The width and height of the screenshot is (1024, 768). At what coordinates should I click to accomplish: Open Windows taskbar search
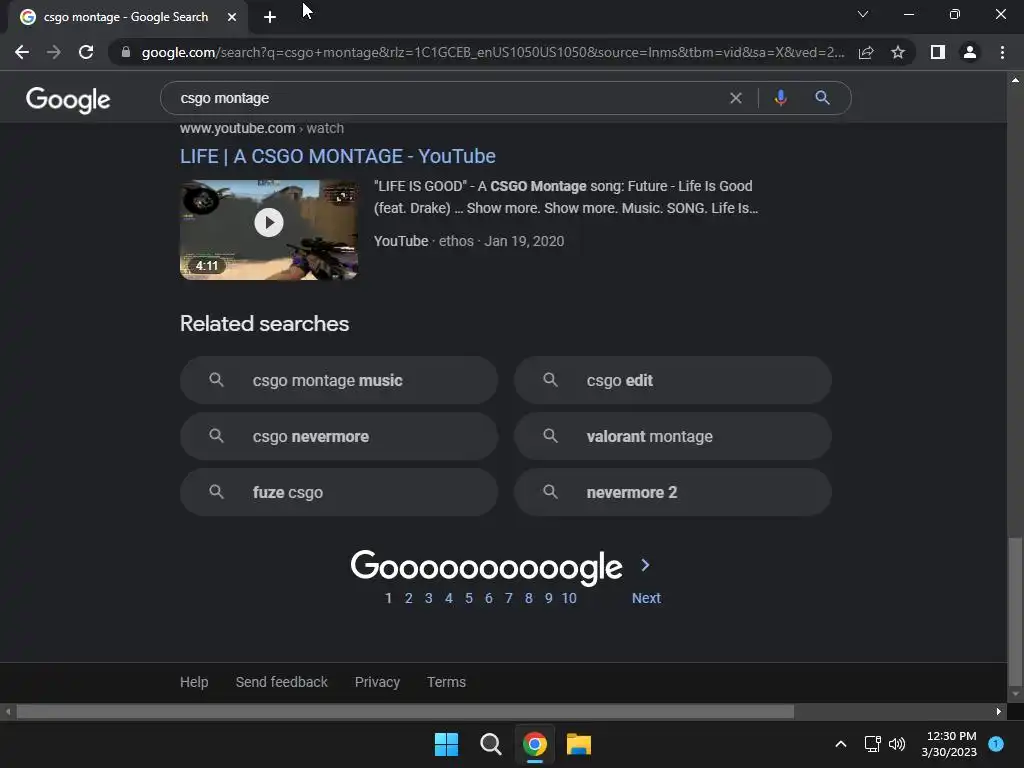(x=490, y=744)
